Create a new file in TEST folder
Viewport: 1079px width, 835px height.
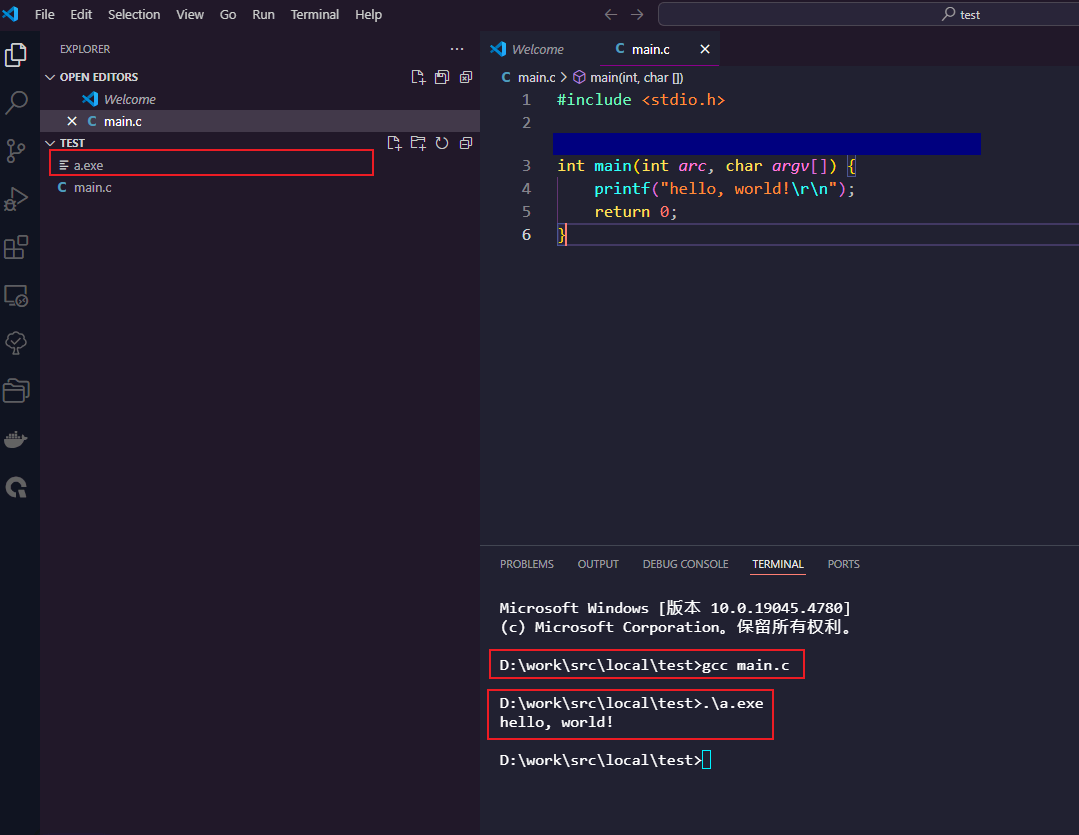pos(394,143)
